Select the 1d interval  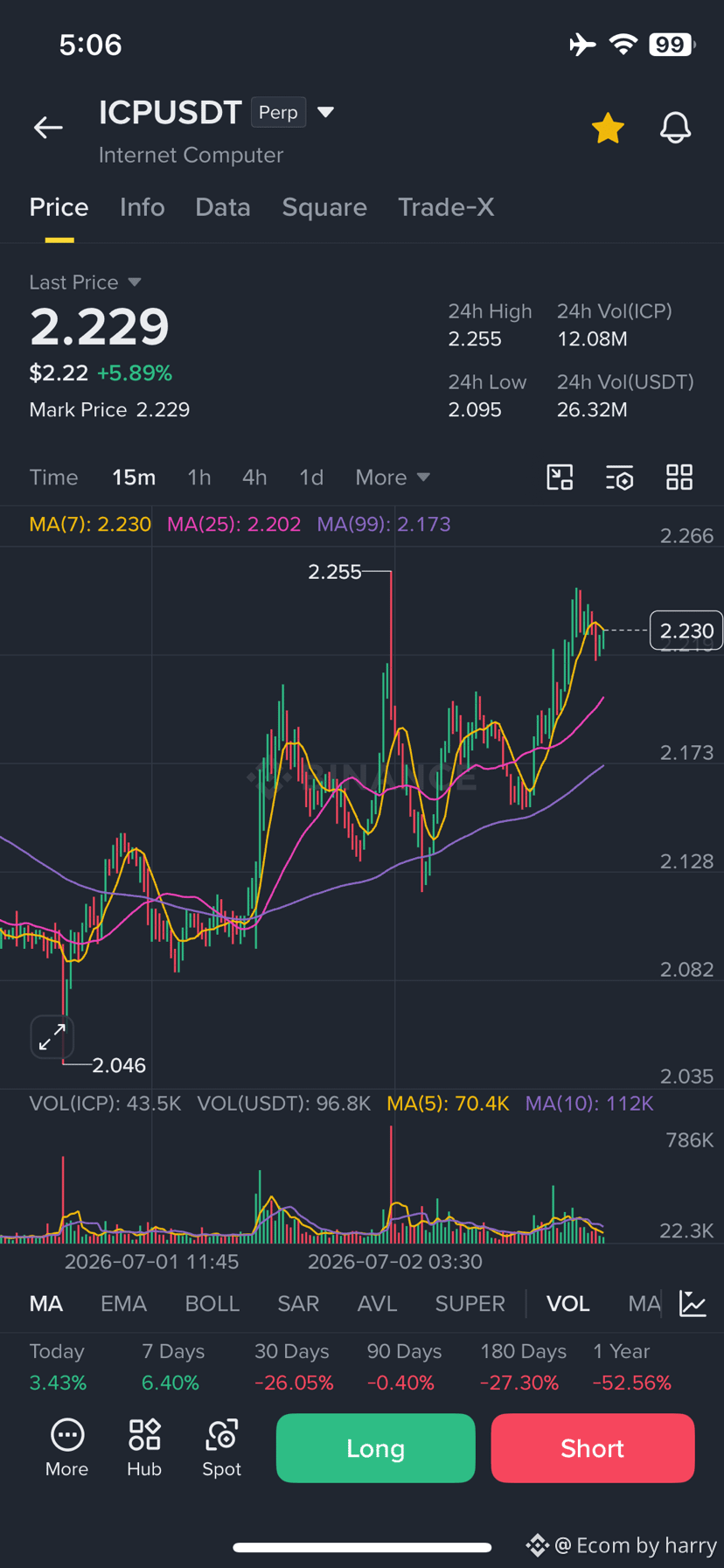pos(311,477)
